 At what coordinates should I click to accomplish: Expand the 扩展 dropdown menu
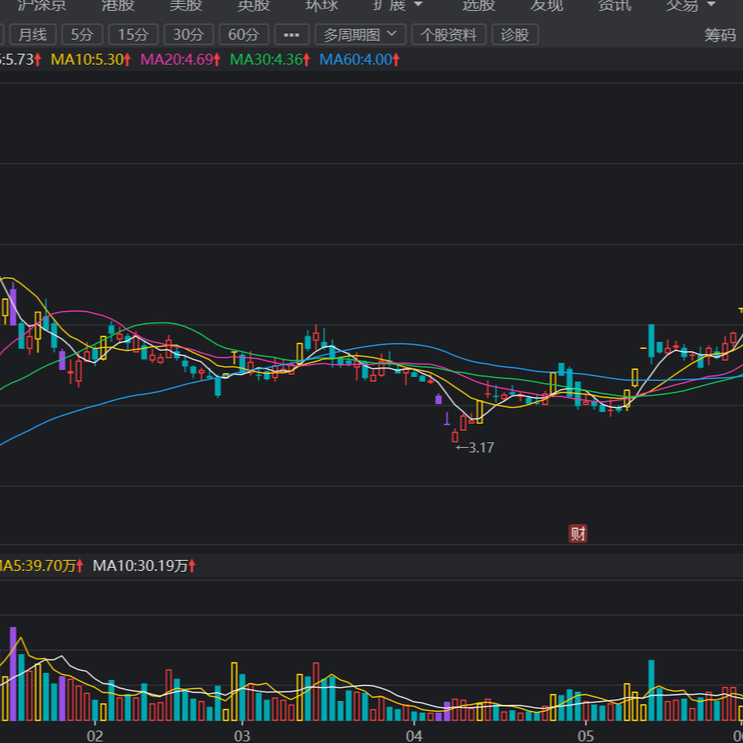pyautogui.click(x=398, y=5)
